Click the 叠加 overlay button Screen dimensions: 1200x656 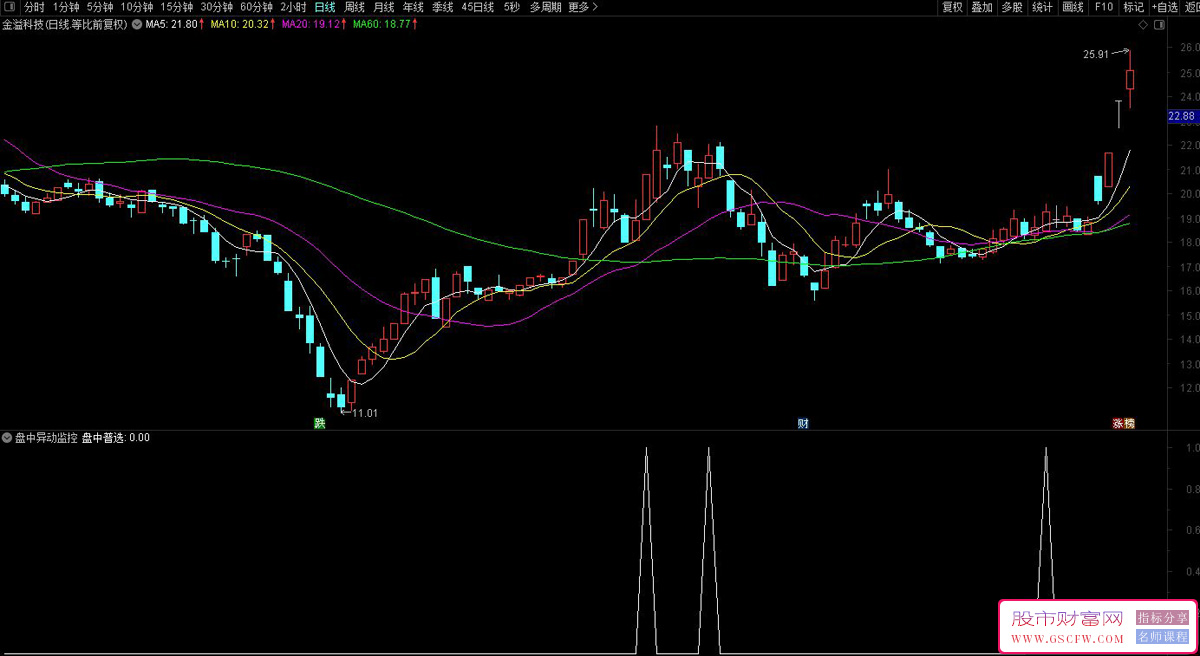(x=982, y=6)
